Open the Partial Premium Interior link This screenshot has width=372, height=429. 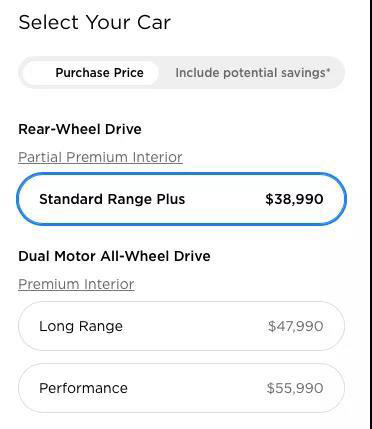(x=100, y=157)
